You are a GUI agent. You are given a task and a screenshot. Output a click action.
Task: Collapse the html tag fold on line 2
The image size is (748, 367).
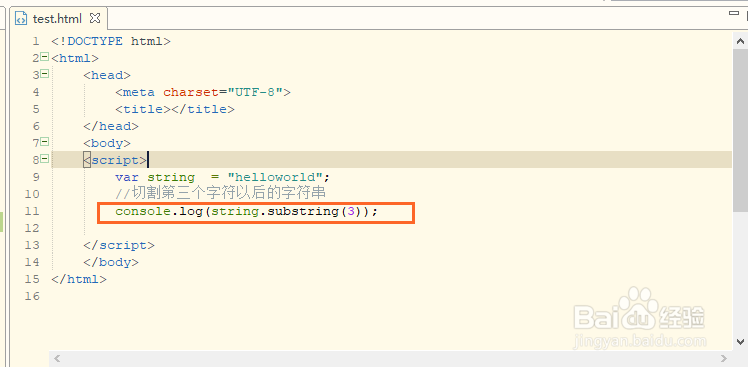click(44, 57)
